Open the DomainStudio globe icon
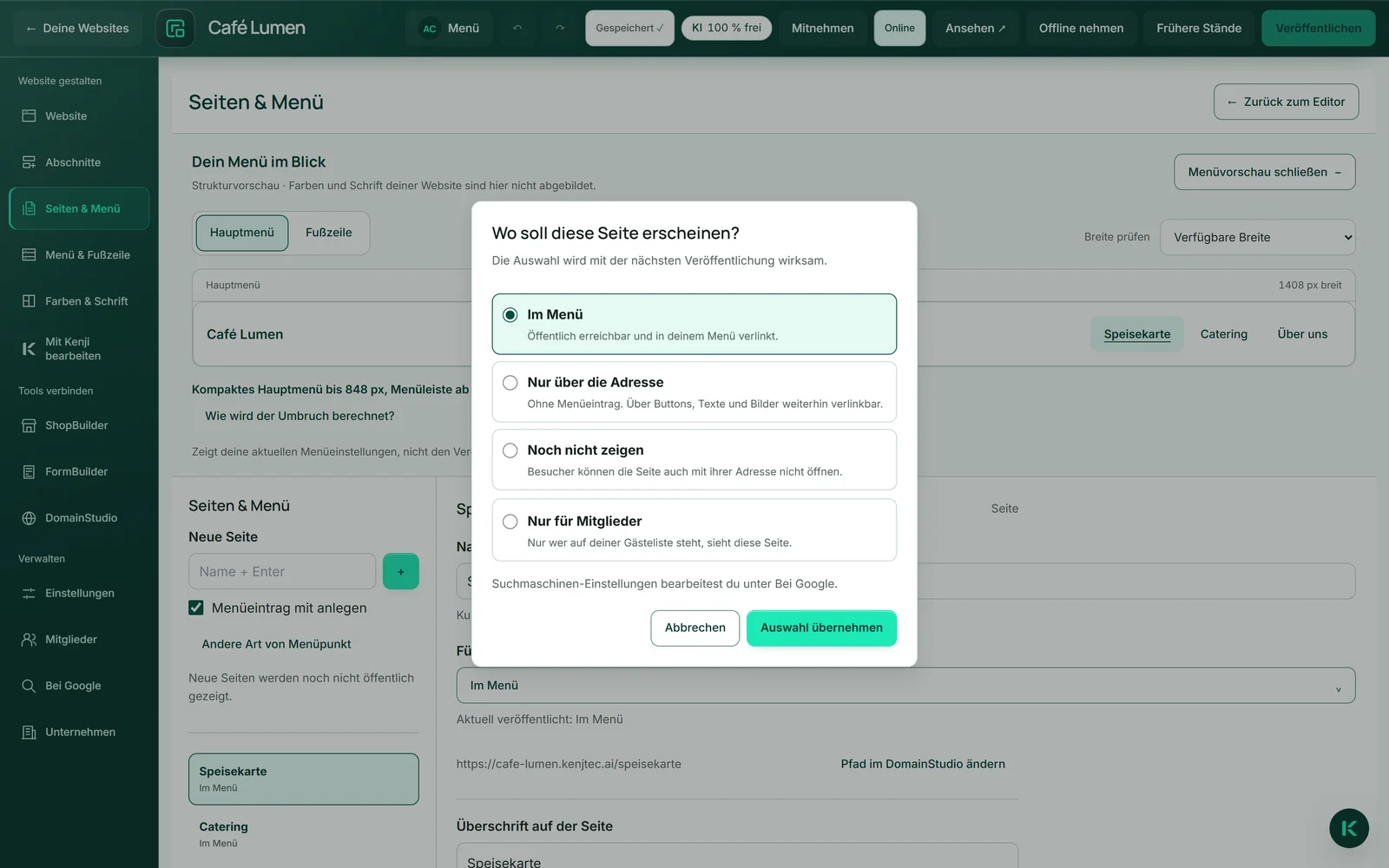 click(29, 518)
